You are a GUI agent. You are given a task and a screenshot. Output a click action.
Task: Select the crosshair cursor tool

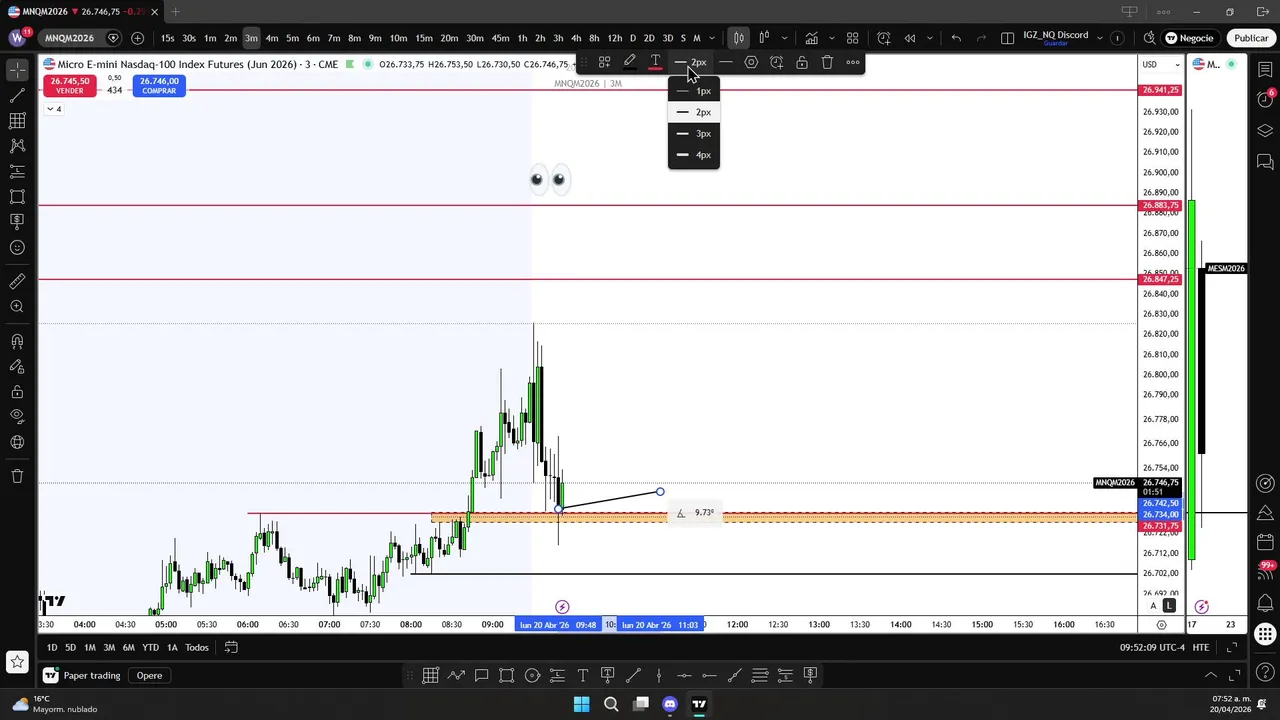[17, 70]
